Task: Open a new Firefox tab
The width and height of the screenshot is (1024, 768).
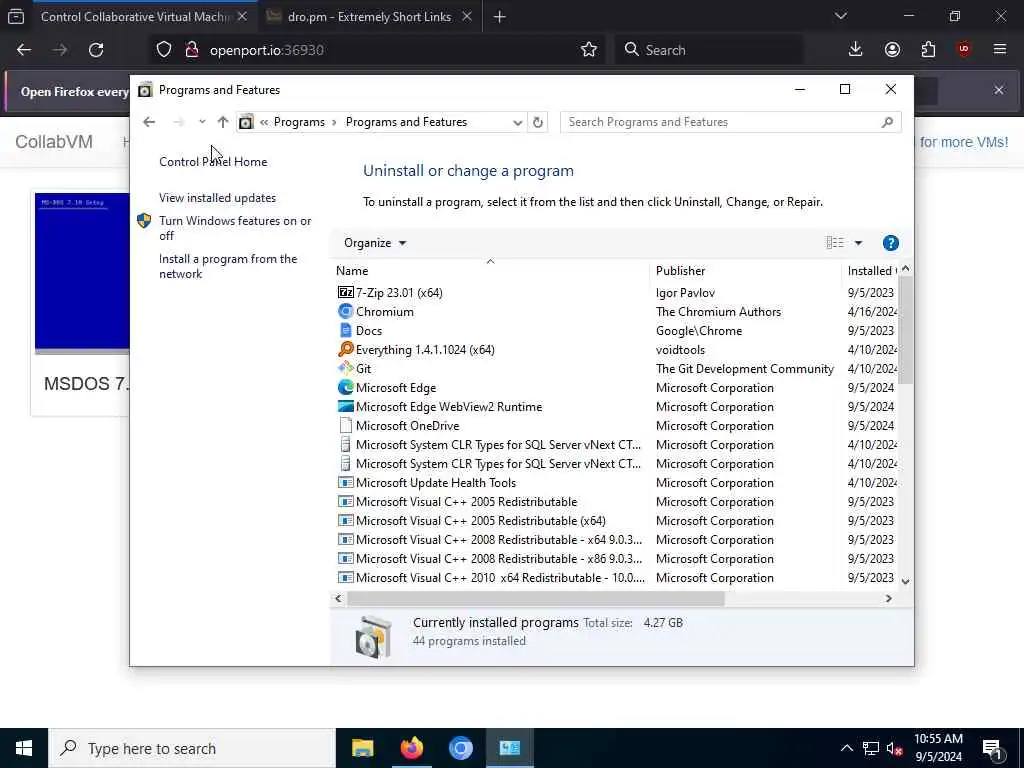Action: point(500,17)
